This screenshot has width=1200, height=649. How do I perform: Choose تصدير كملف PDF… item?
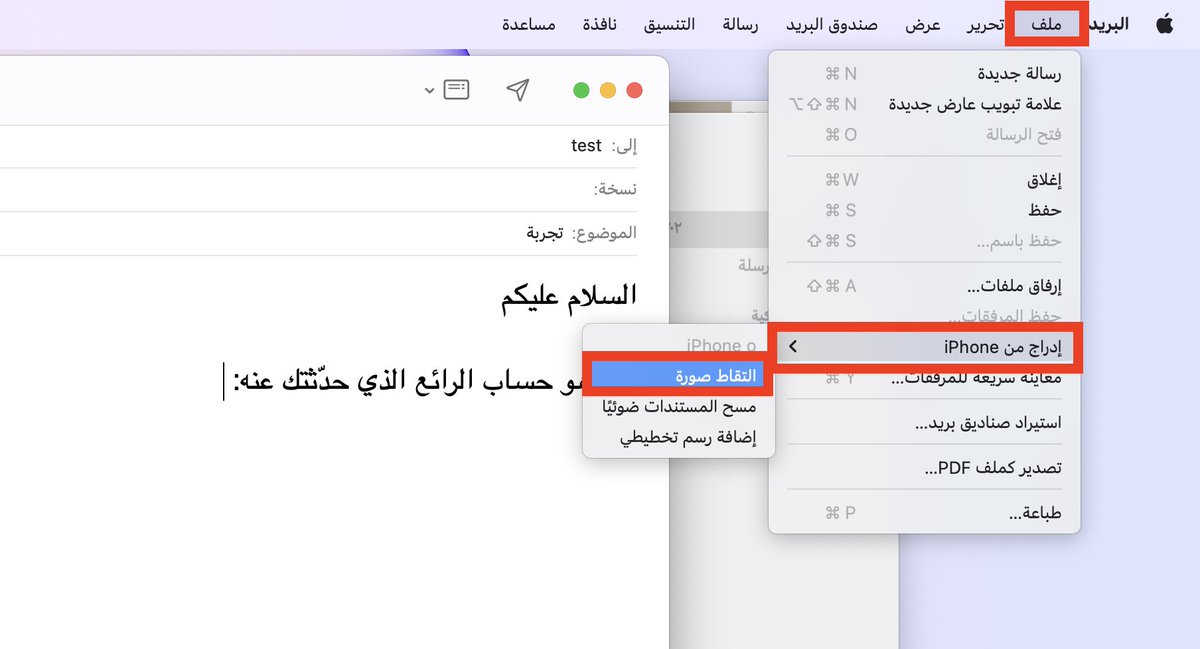tap(924, 468)
